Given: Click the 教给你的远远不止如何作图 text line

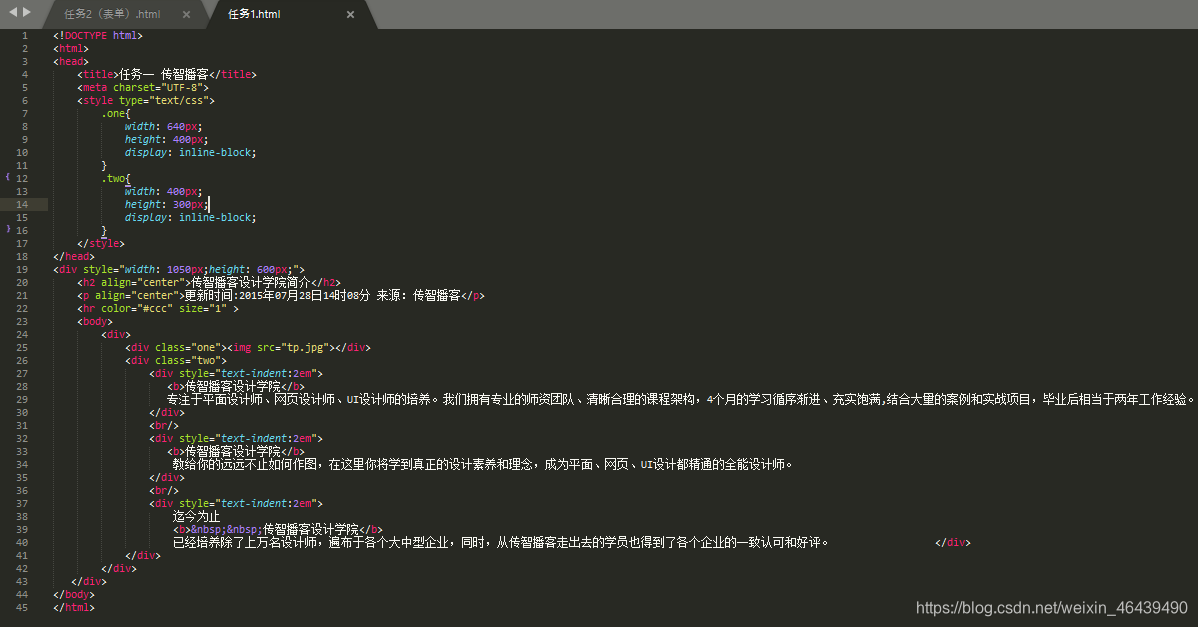Looking at the screenshot, I should 482,464.
